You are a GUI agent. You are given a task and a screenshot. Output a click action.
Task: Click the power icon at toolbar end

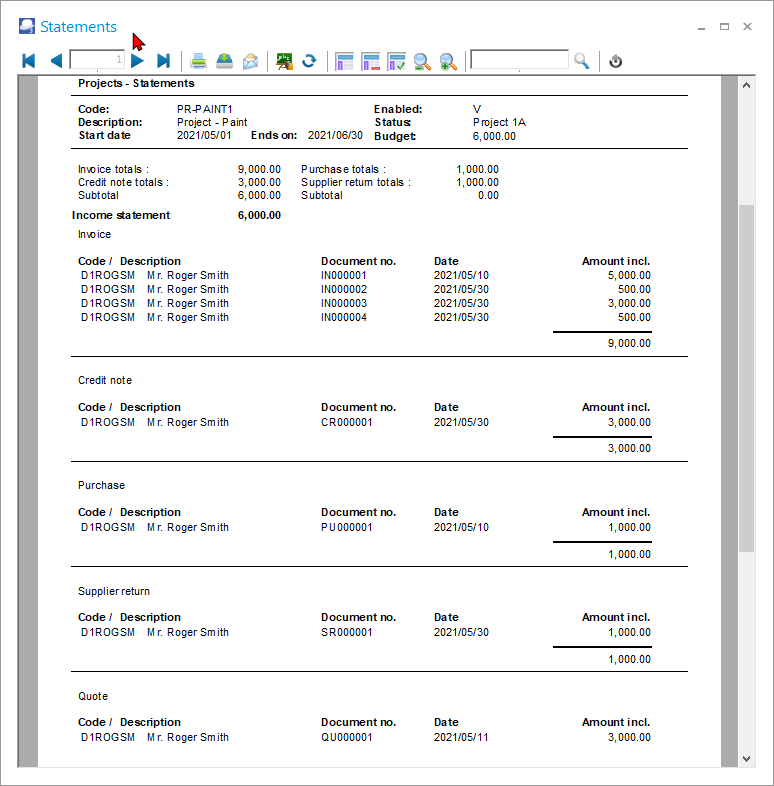tap(616, 61)
